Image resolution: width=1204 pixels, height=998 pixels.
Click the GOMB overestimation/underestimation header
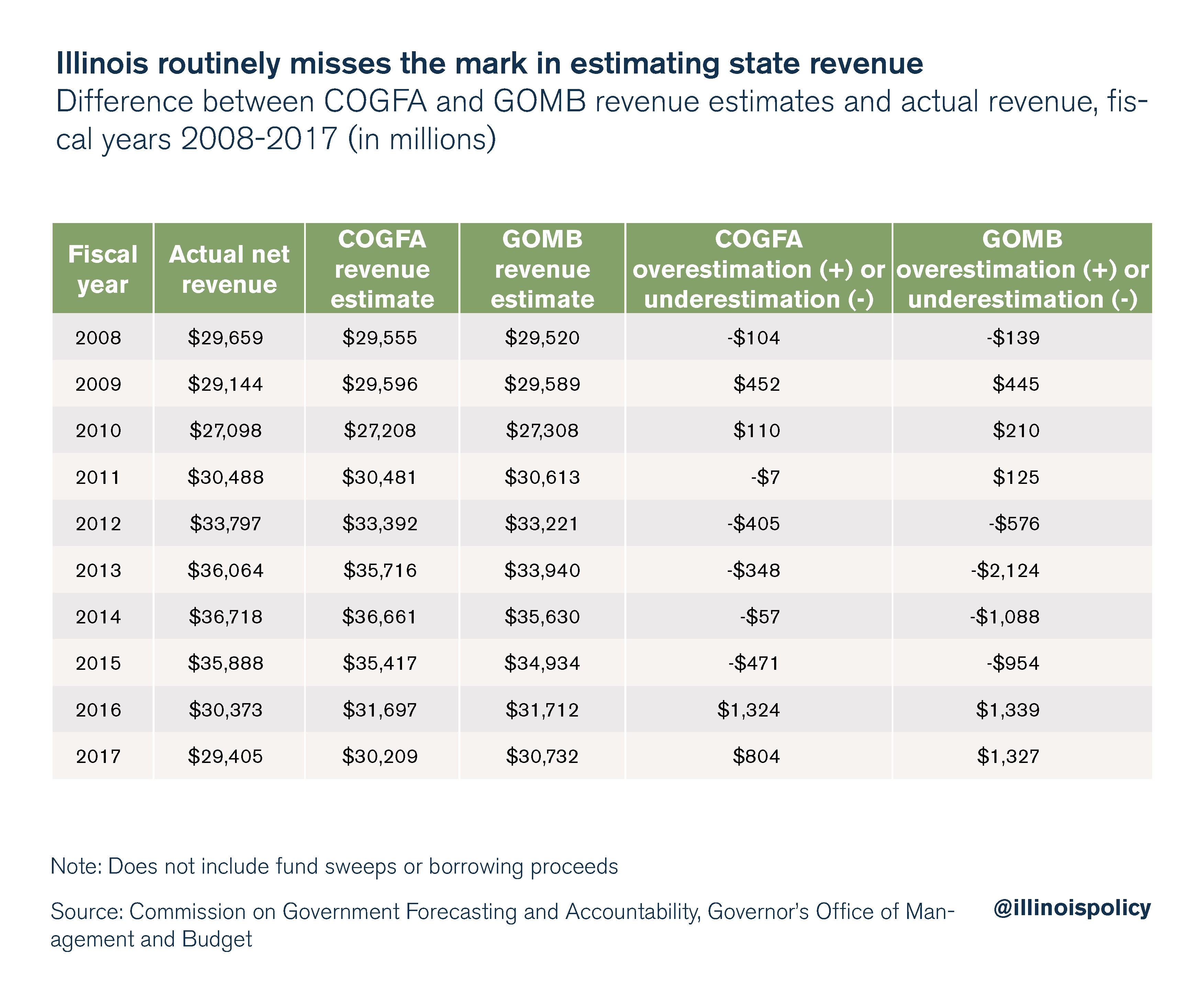click(1022, 268)
